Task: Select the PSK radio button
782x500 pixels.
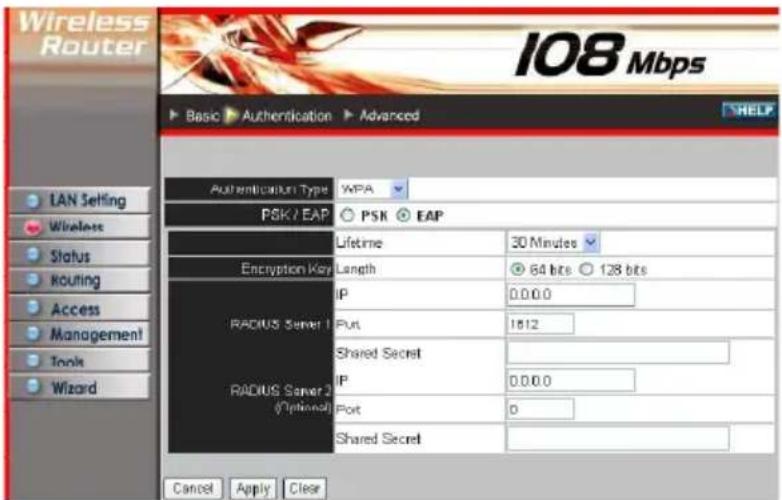Action: click(347, 215)
